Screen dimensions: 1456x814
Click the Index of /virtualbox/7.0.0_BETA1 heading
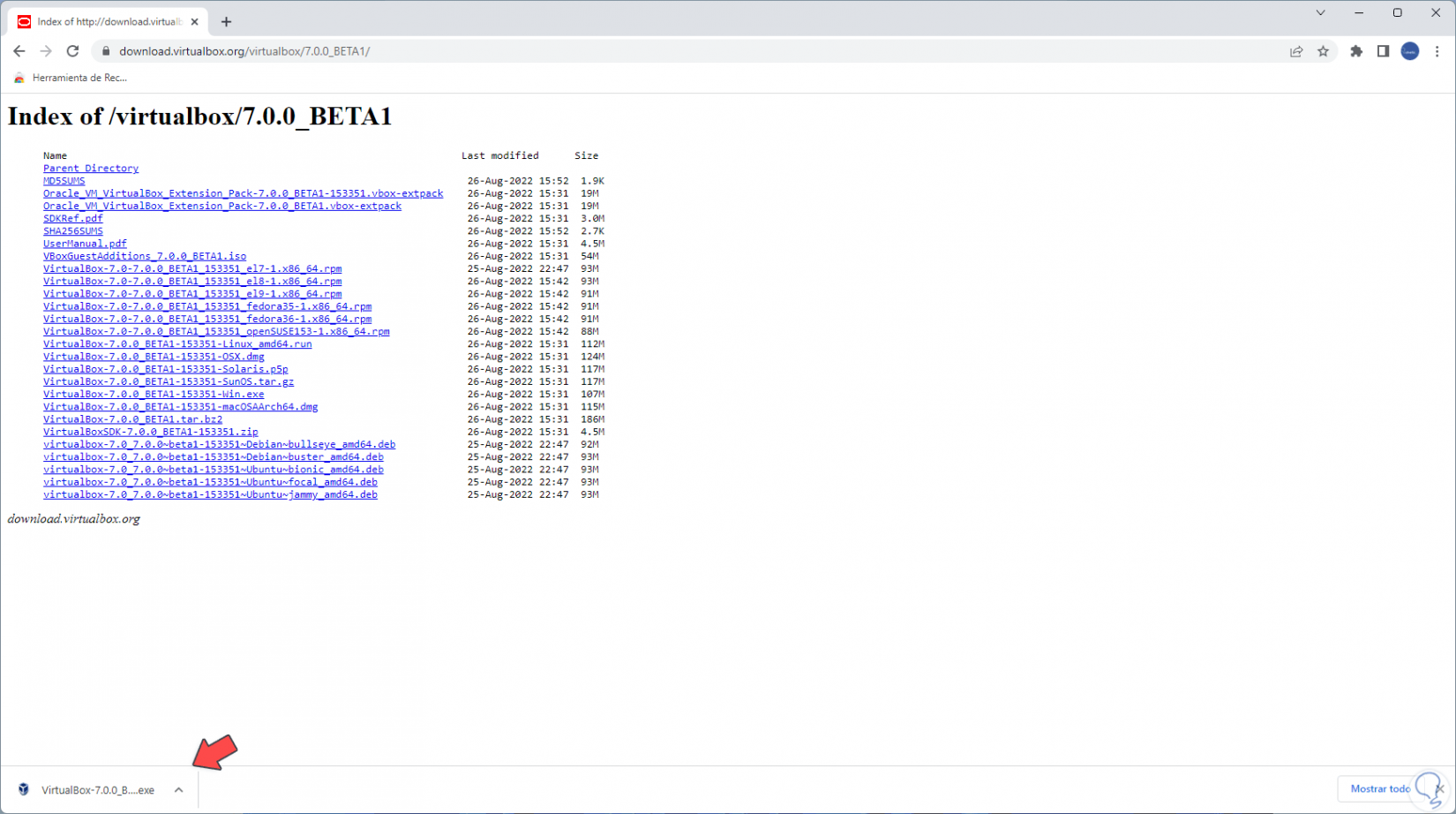point(199,117)
